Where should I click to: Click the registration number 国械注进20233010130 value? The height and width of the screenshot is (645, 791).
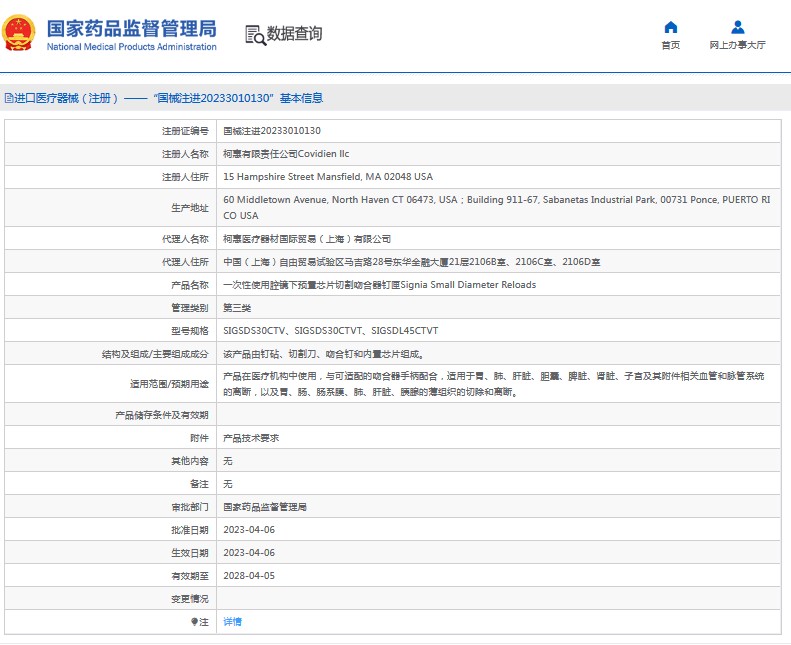click(271, 131)
